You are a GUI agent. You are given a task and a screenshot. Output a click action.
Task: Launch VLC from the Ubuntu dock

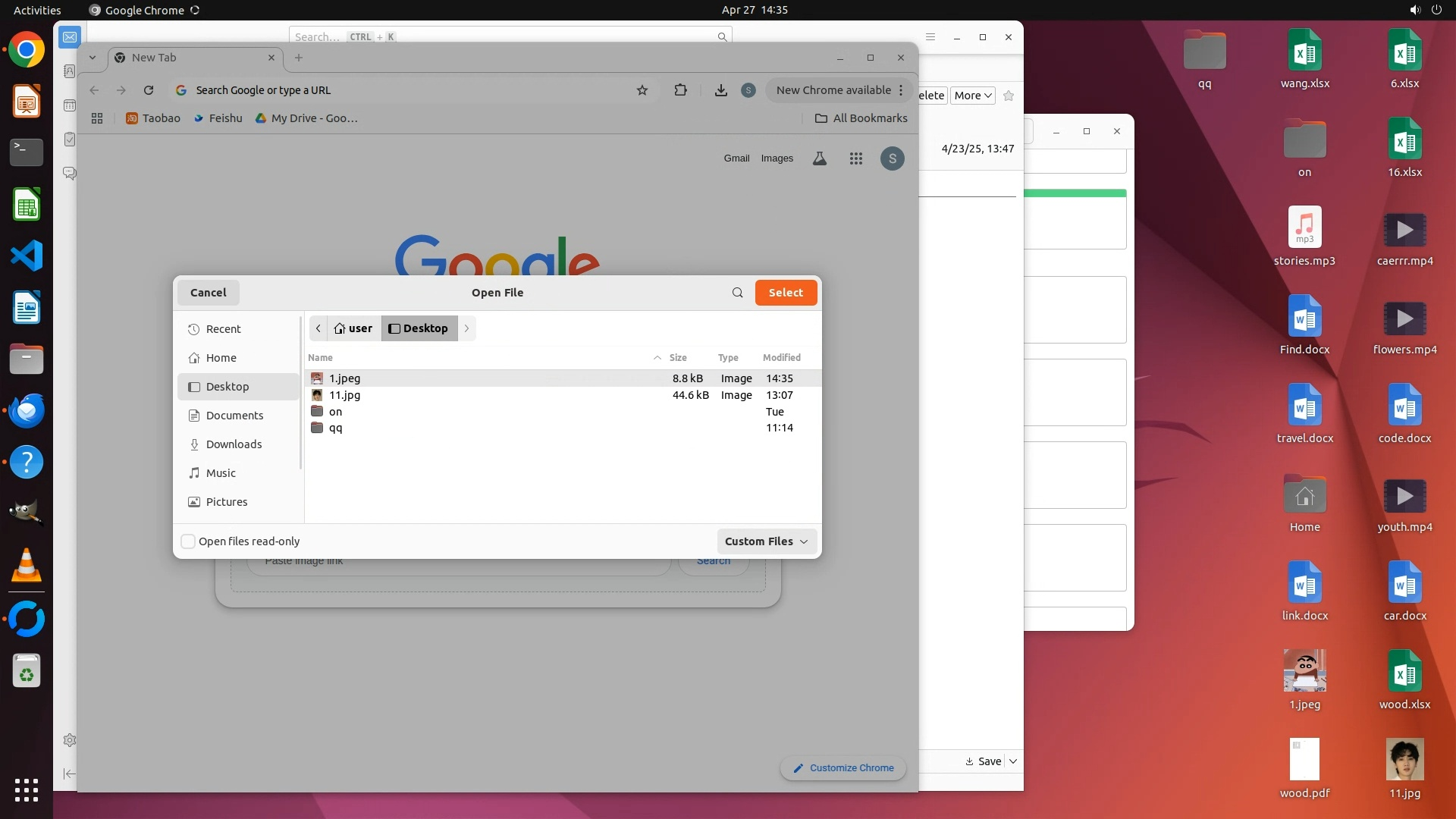pyautogui.click(x=27, y=566)
